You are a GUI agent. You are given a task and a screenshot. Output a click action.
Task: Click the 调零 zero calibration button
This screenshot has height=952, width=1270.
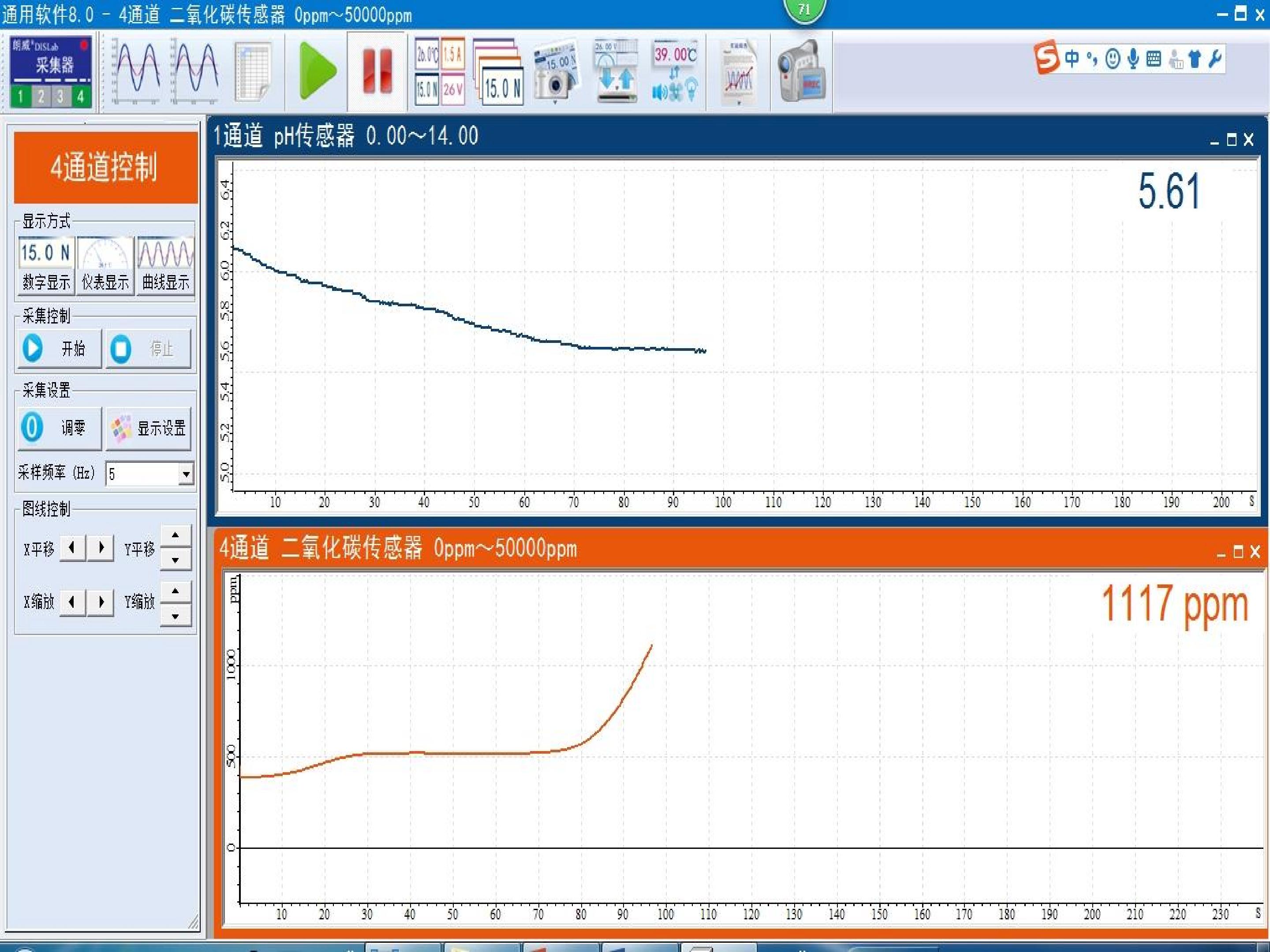click(x=60, y=428)
